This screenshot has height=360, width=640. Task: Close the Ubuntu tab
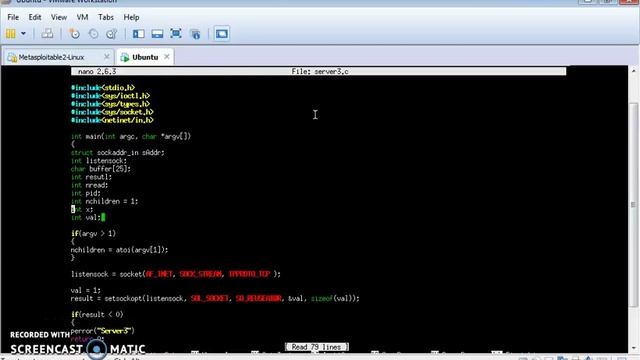pos(167,57)
